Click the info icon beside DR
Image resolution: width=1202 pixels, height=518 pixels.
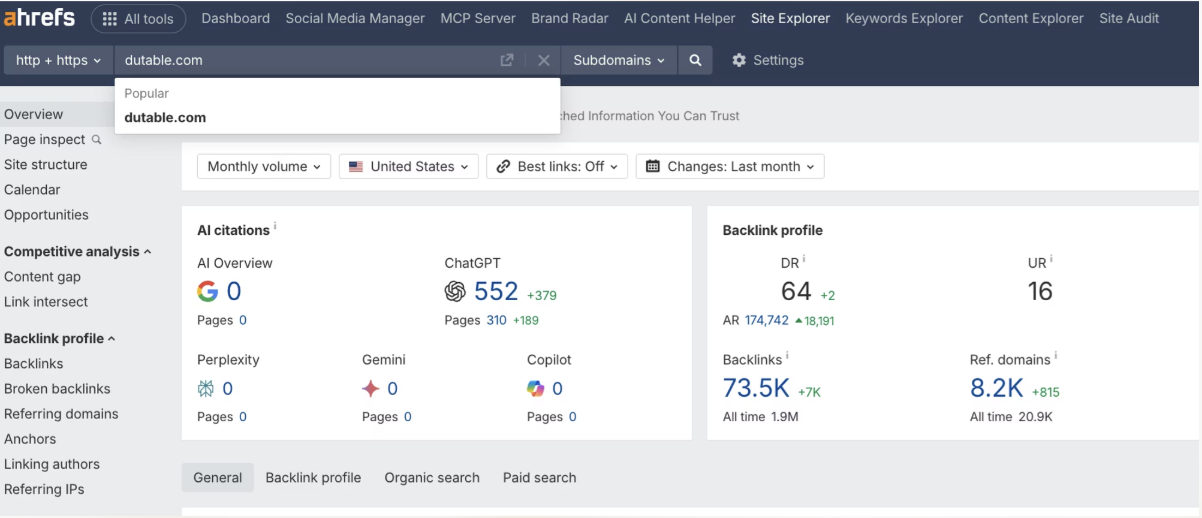coord(804,259)
